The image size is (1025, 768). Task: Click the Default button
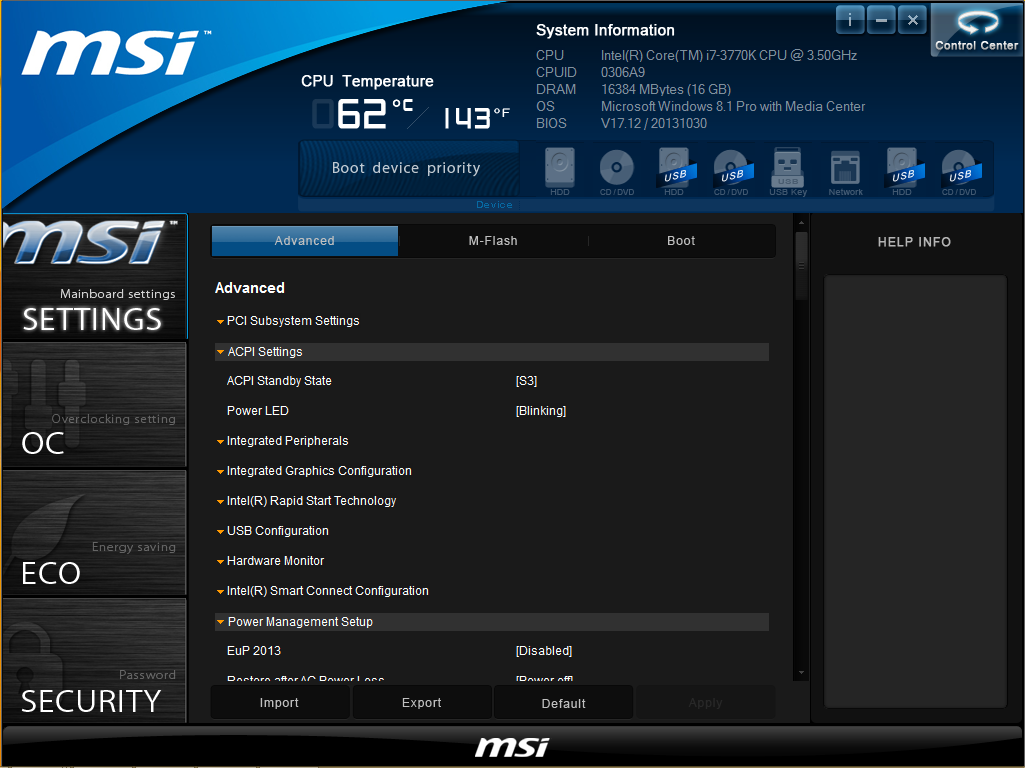(563, 703)
